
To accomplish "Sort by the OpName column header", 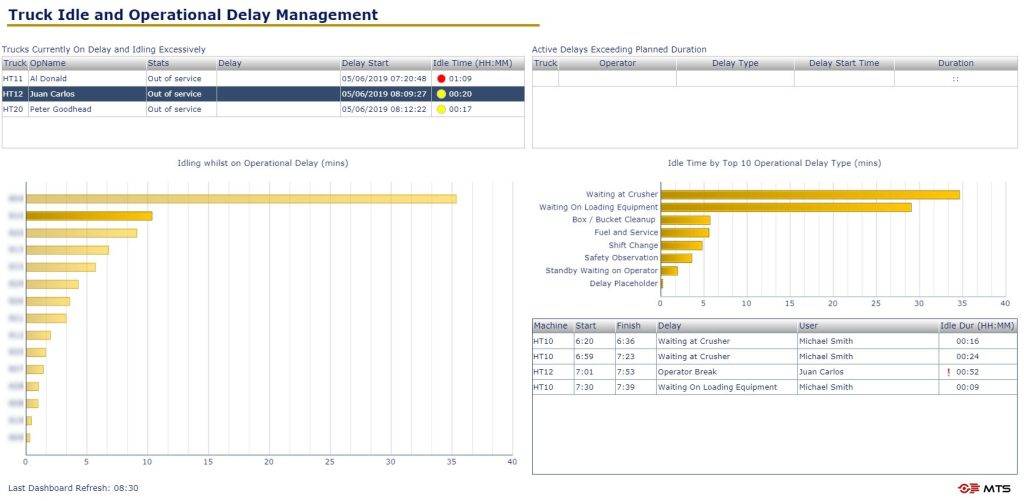I will pyautogui.click(x=86, y=63).
